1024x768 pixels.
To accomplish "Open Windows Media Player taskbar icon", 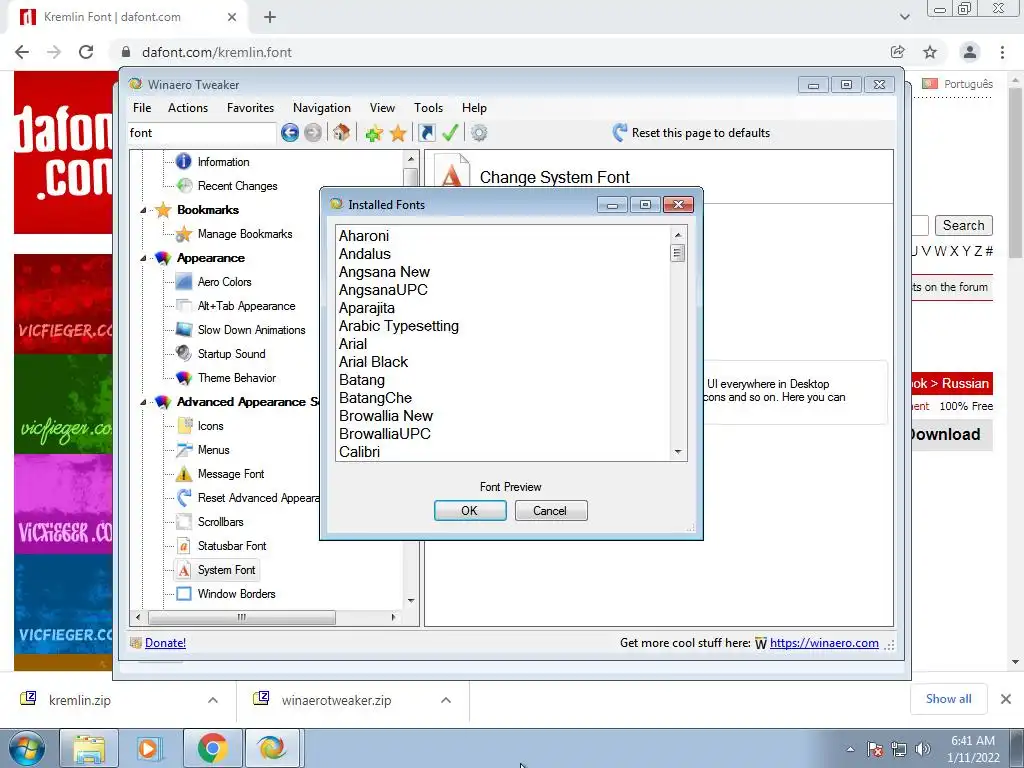I will click(x=148, y=748).
